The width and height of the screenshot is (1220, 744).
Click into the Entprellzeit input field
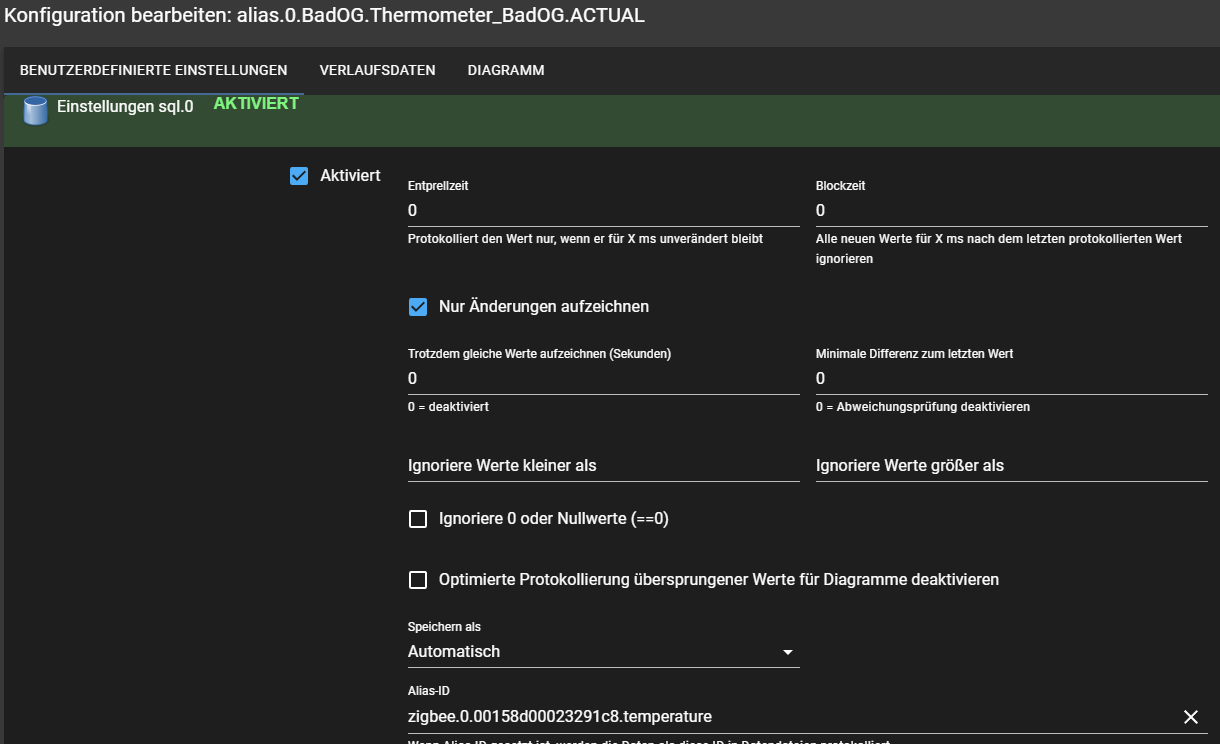coord(602,211)
